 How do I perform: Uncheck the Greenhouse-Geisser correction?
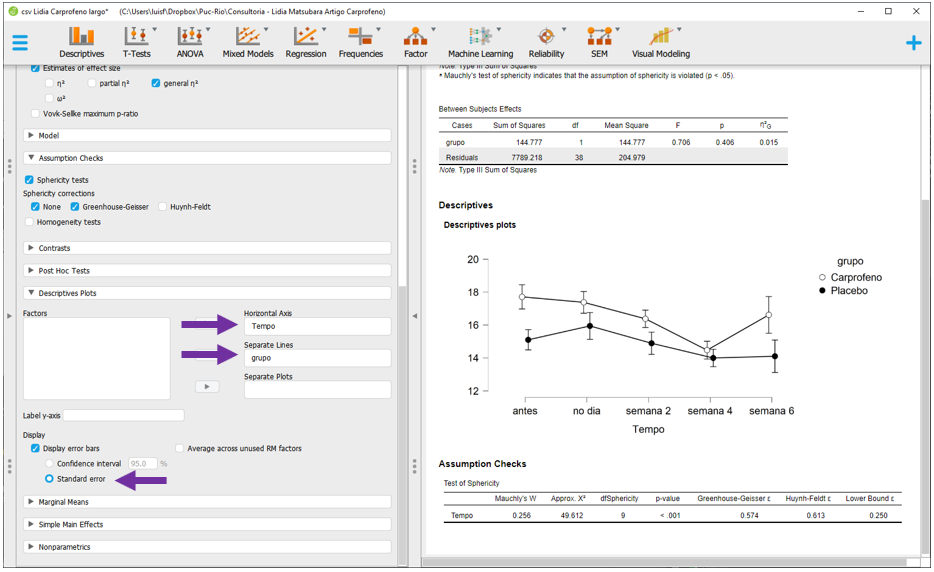77,207
